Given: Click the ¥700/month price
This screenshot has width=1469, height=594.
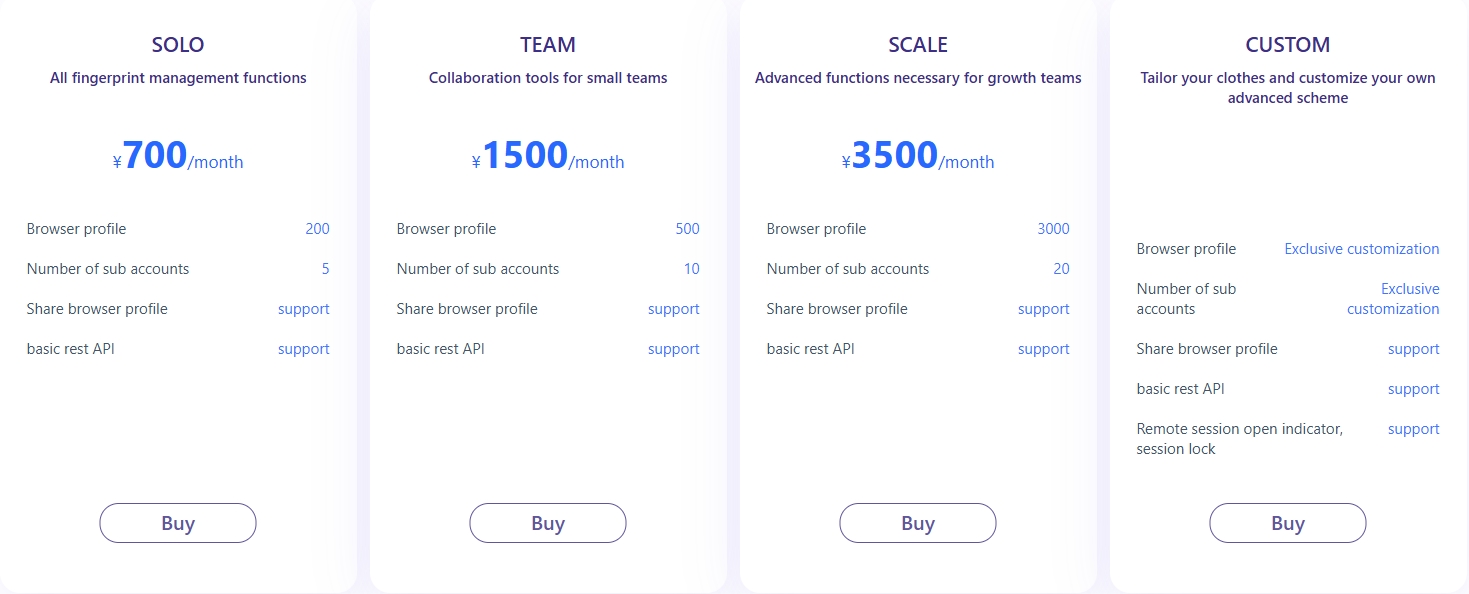Looking at the screenshot, I should tap(178, 157).
